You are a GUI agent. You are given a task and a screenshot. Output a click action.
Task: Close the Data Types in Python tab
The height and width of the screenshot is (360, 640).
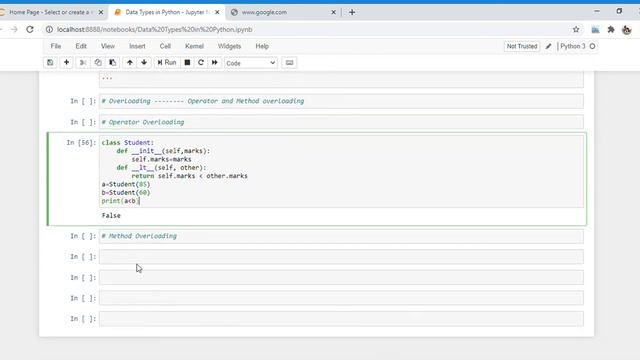217,12
